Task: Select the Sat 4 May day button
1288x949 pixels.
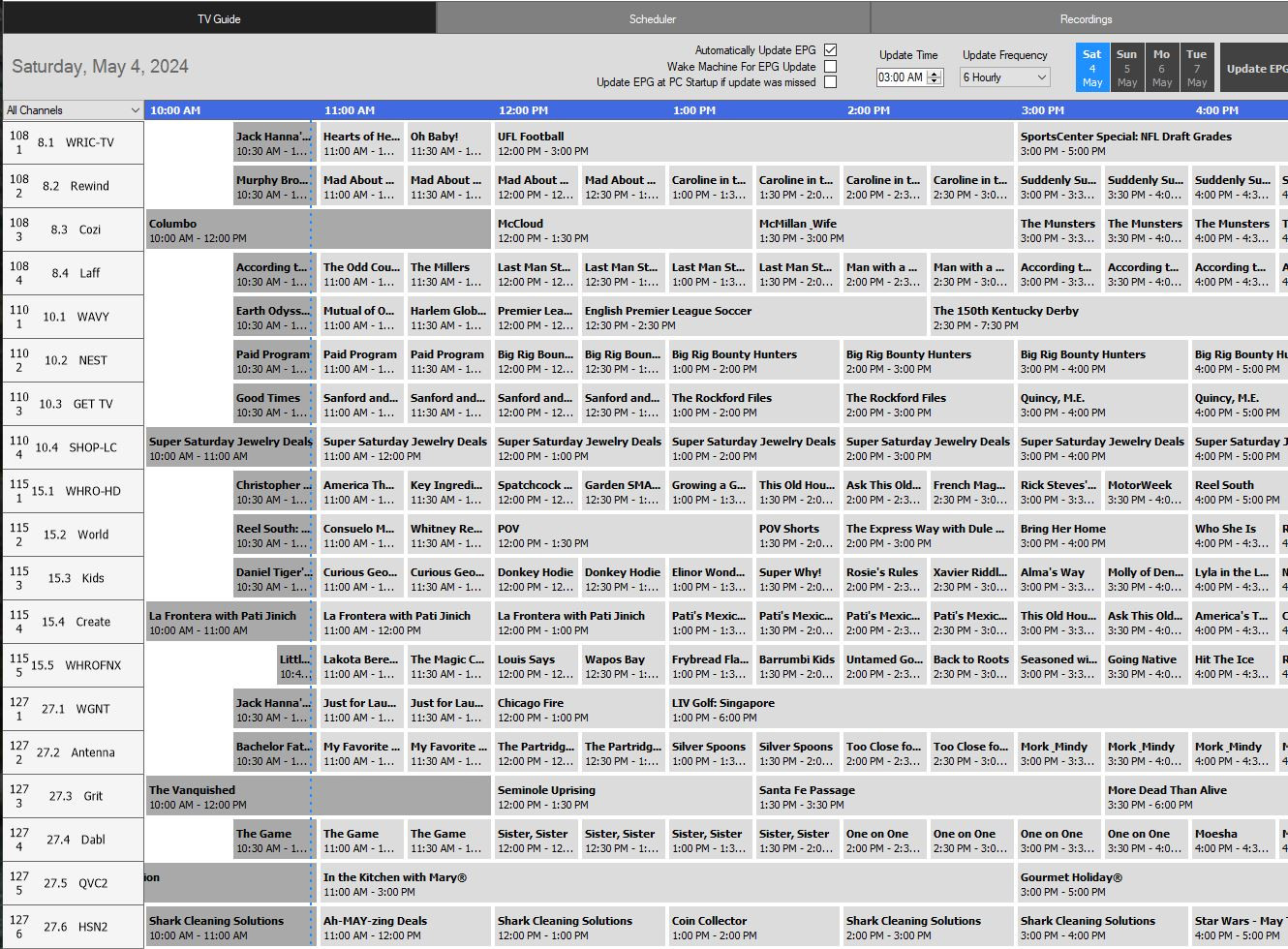Action: click(x=1092, y=69)
